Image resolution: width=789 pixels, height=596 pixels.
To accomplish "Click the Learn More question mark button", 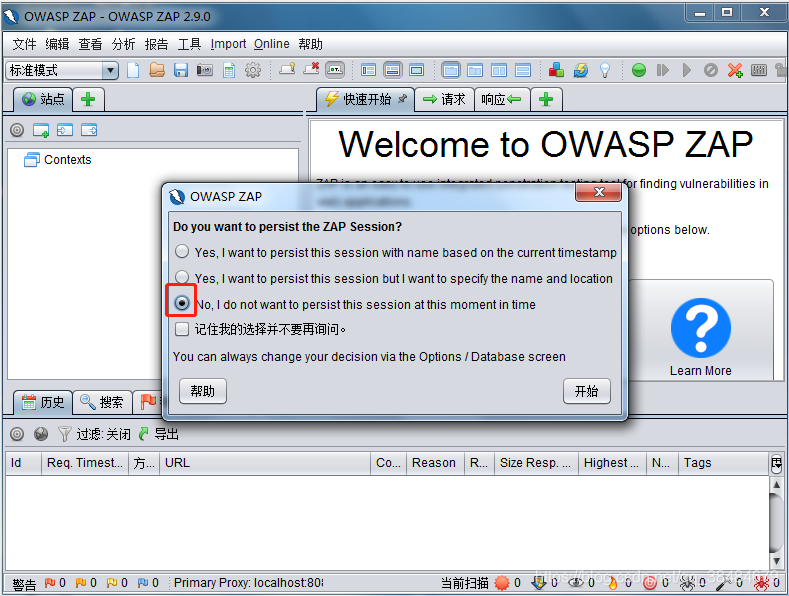I will (700, 328).
